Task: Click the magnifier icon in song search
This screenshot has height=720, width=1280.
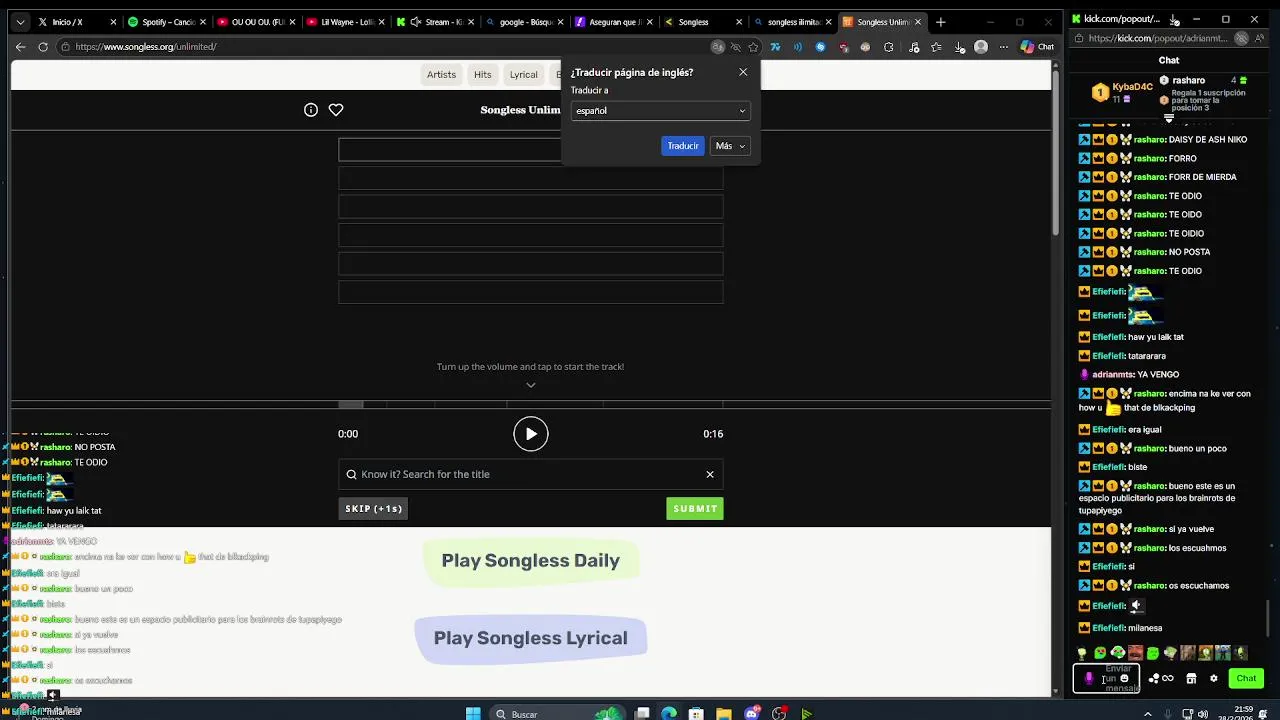Action: (351, 474)
